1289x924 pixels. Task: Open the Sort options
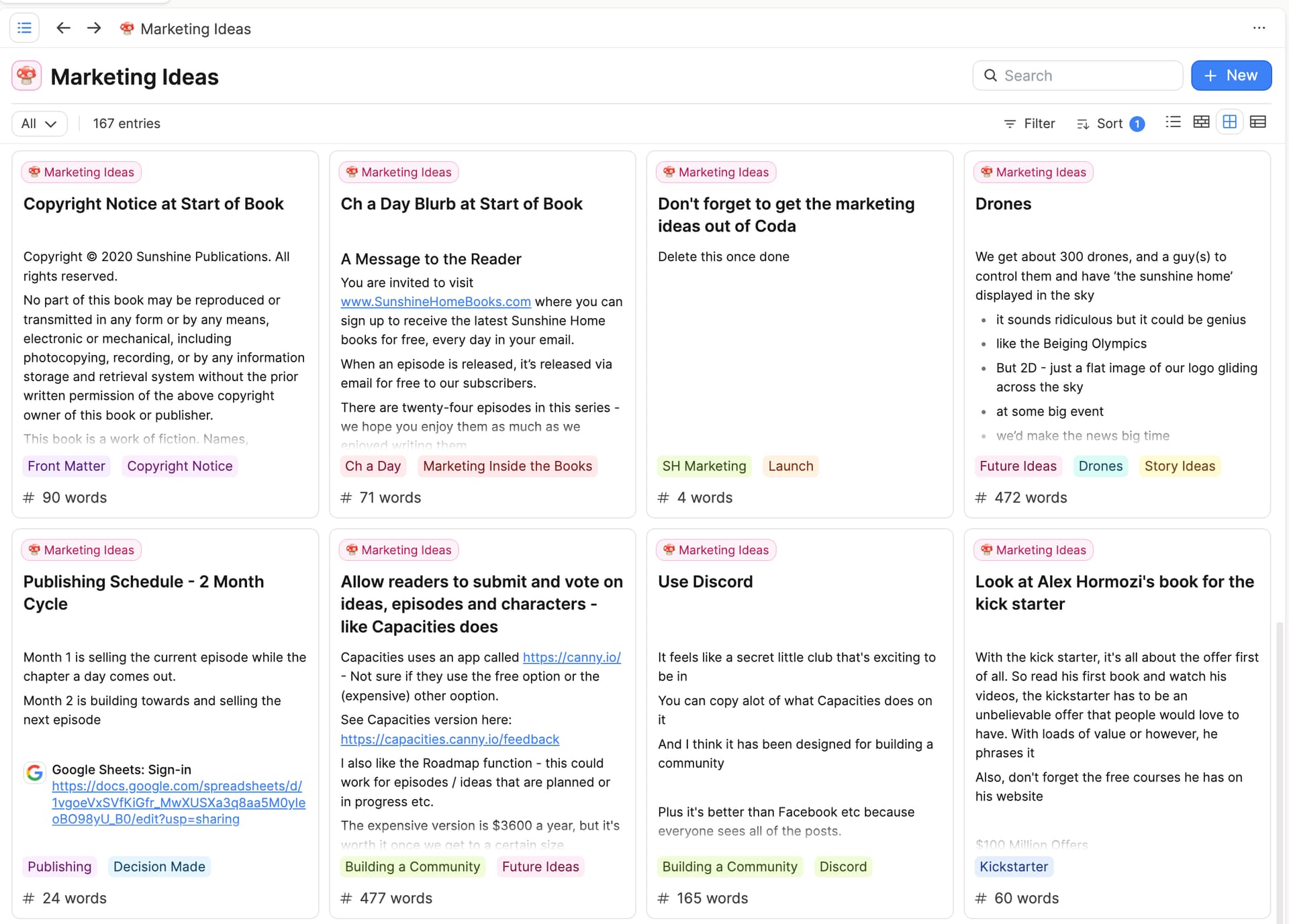[x=1110, y=123]
